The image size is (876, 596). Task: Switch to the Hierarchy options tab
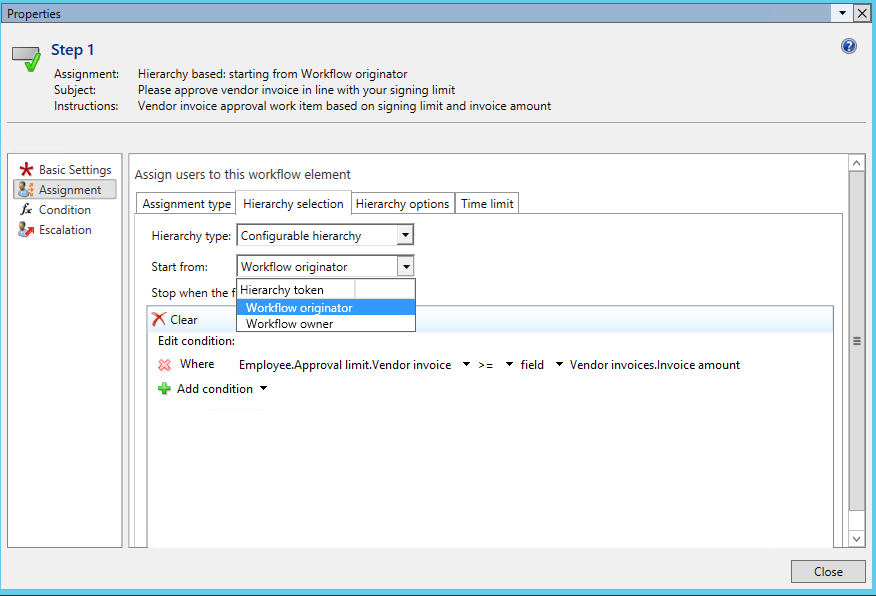tap(402, 204)
